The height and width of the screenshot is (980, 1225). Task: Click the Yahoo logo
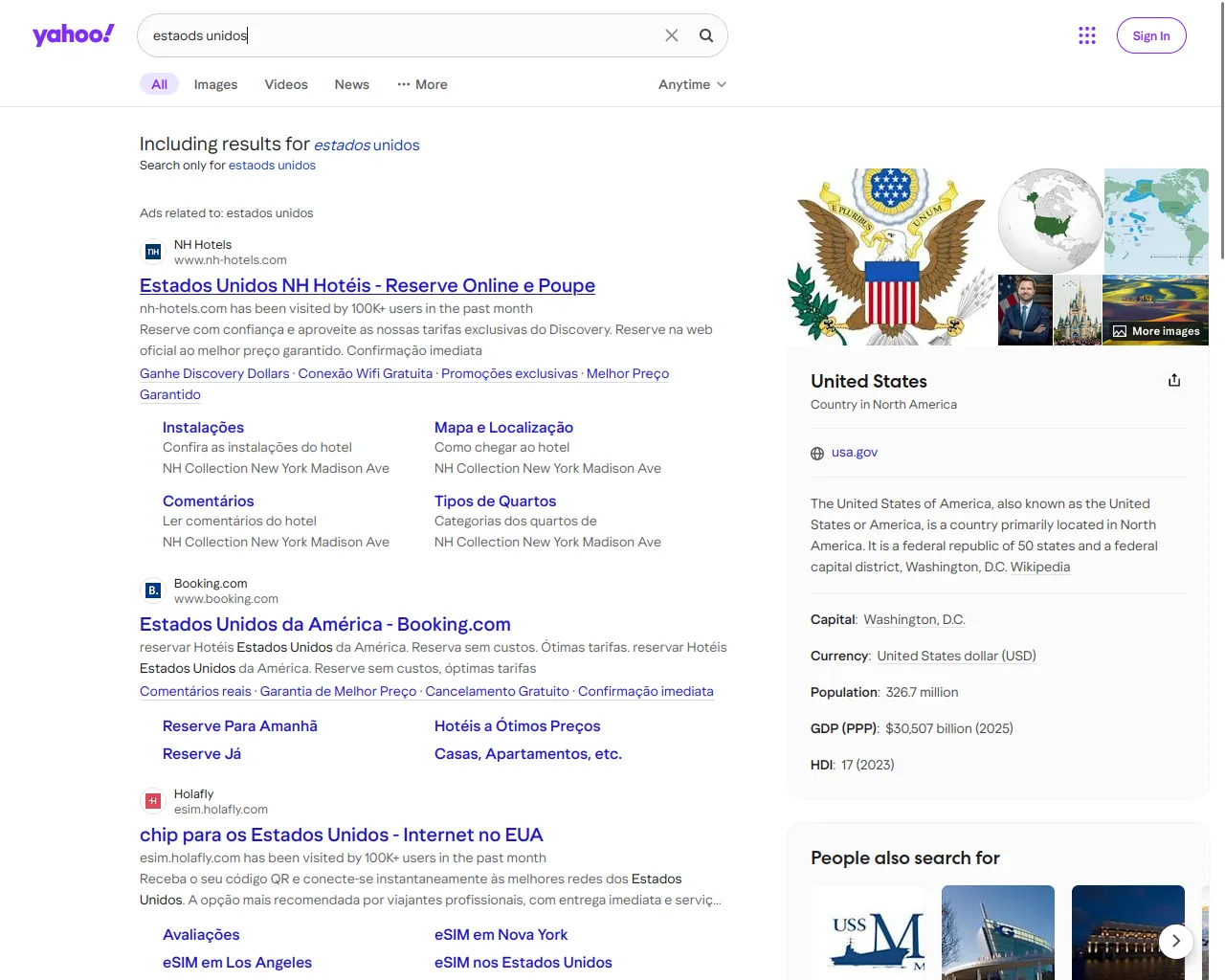74,35
